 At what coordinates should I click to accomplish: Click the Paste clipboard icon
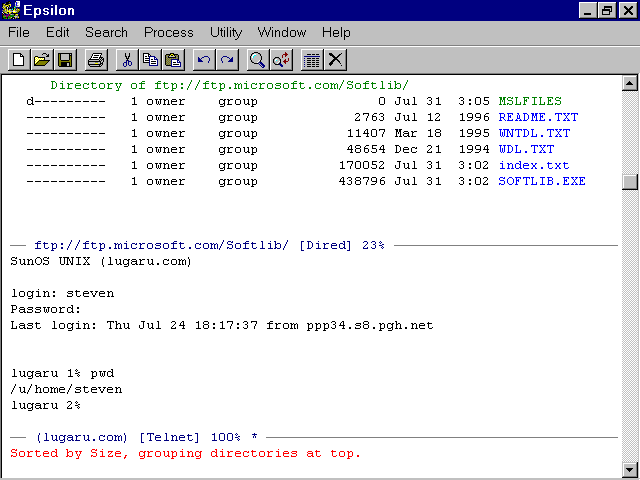[173, 60]
